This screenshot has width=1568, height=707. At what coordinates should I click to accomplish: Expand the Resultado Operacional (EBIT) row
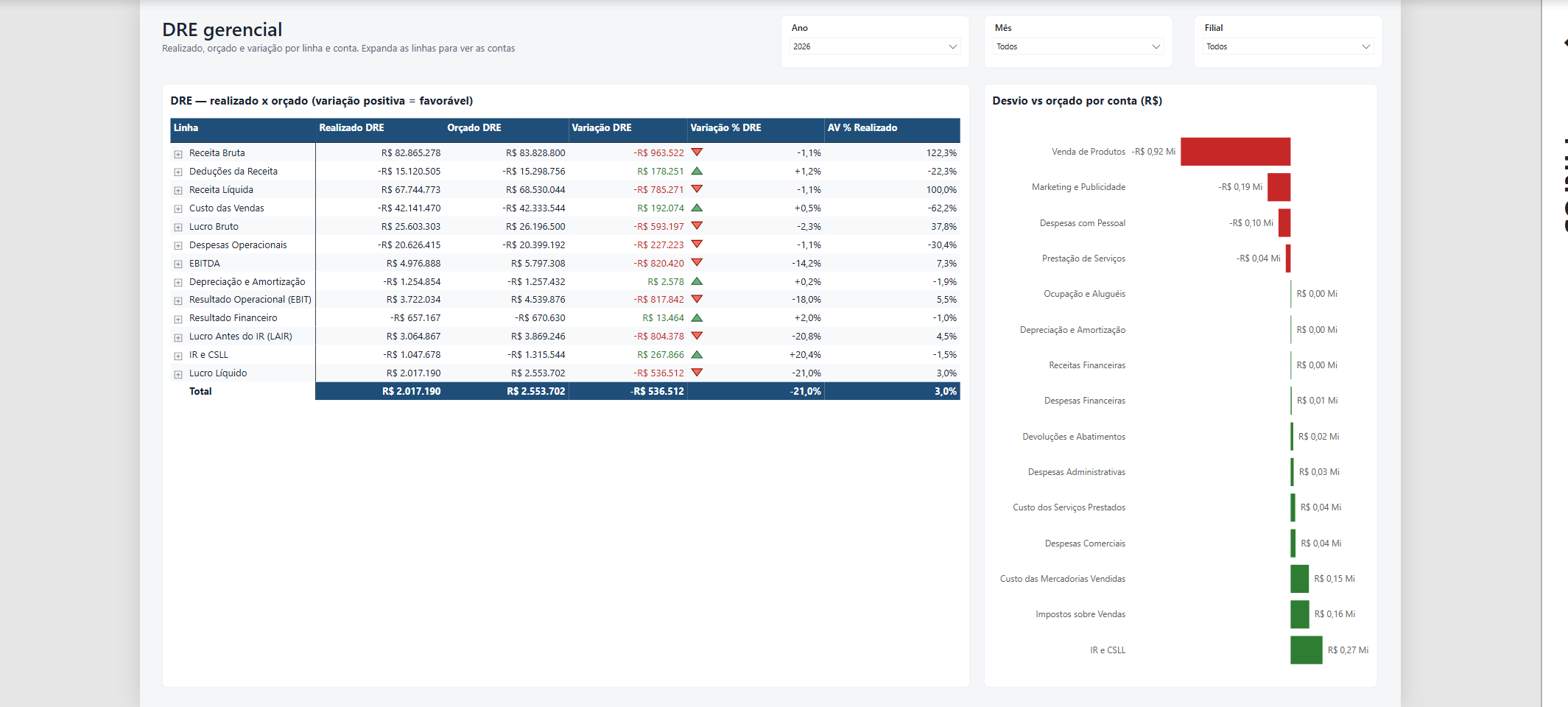[178, 300]
